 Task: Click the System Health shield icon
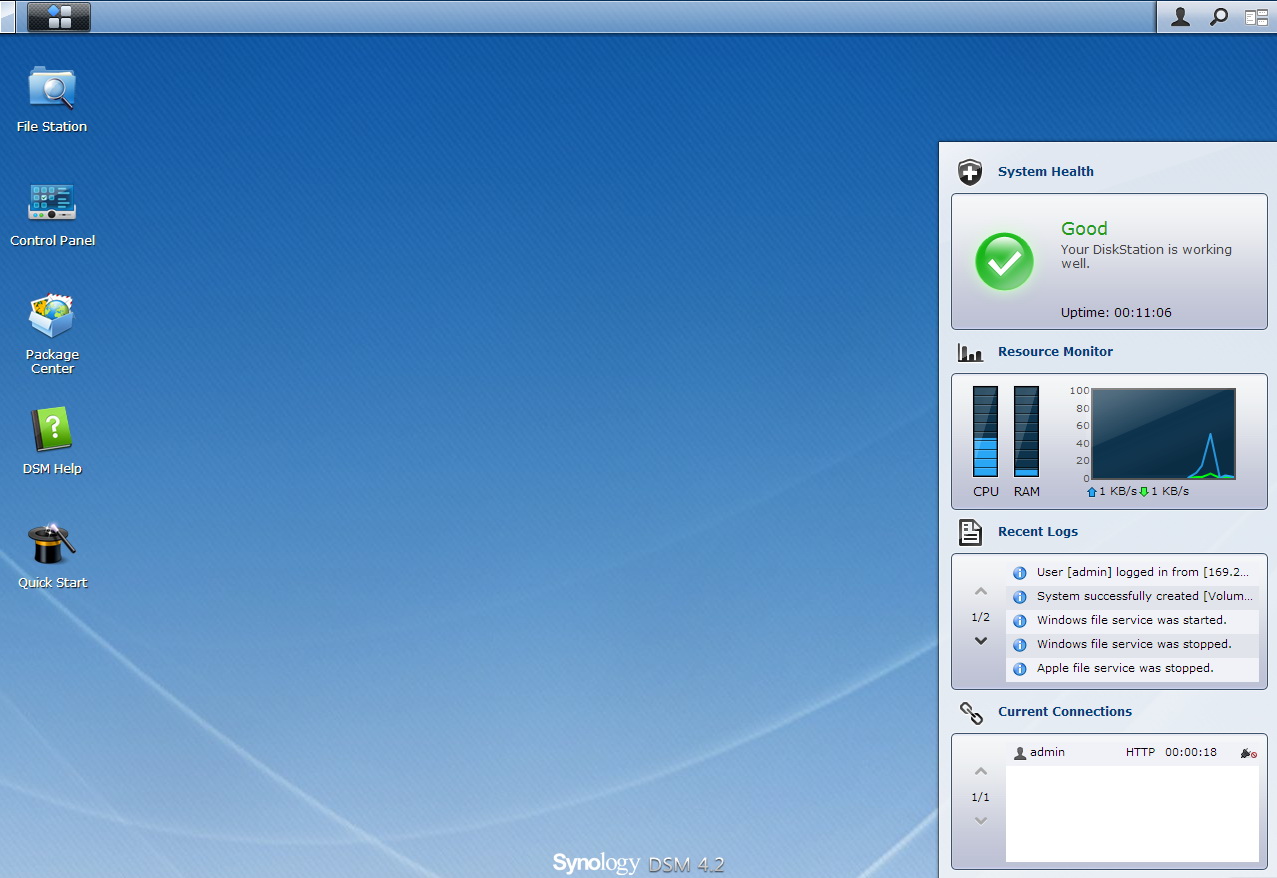tap(970, 172)
